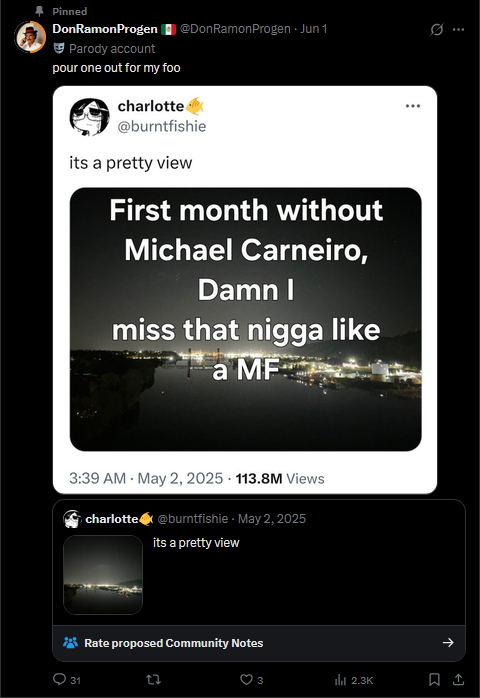Click the Grok circle-slash icon
480x698 pixels.
click(436, 30)
